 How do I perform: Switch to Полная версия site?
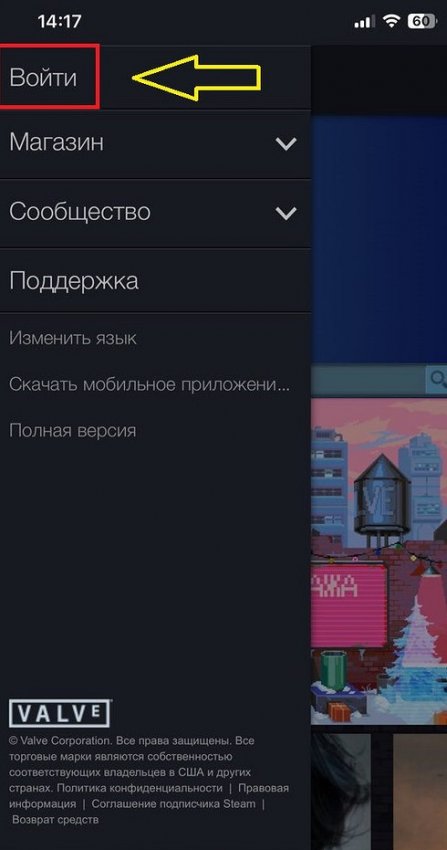(x=73, y=431)
